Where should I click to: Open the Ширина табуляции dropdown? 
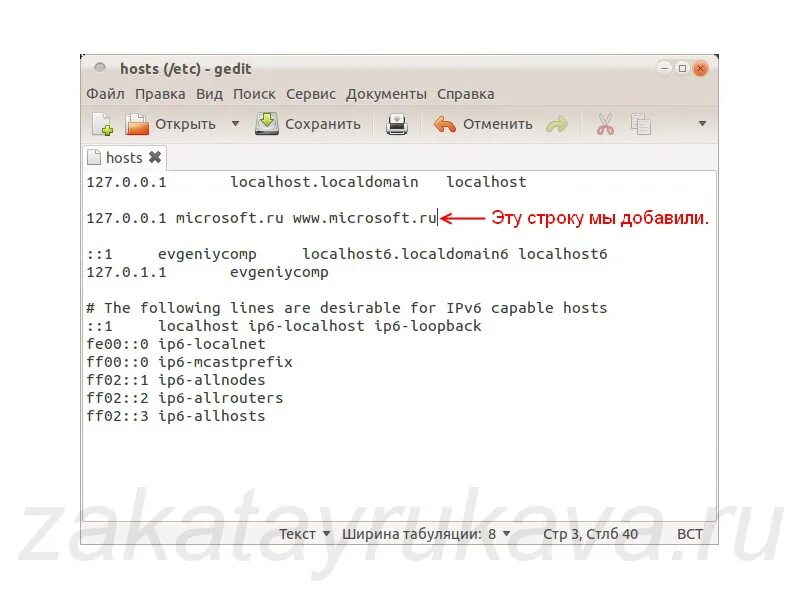click(426, 534)
